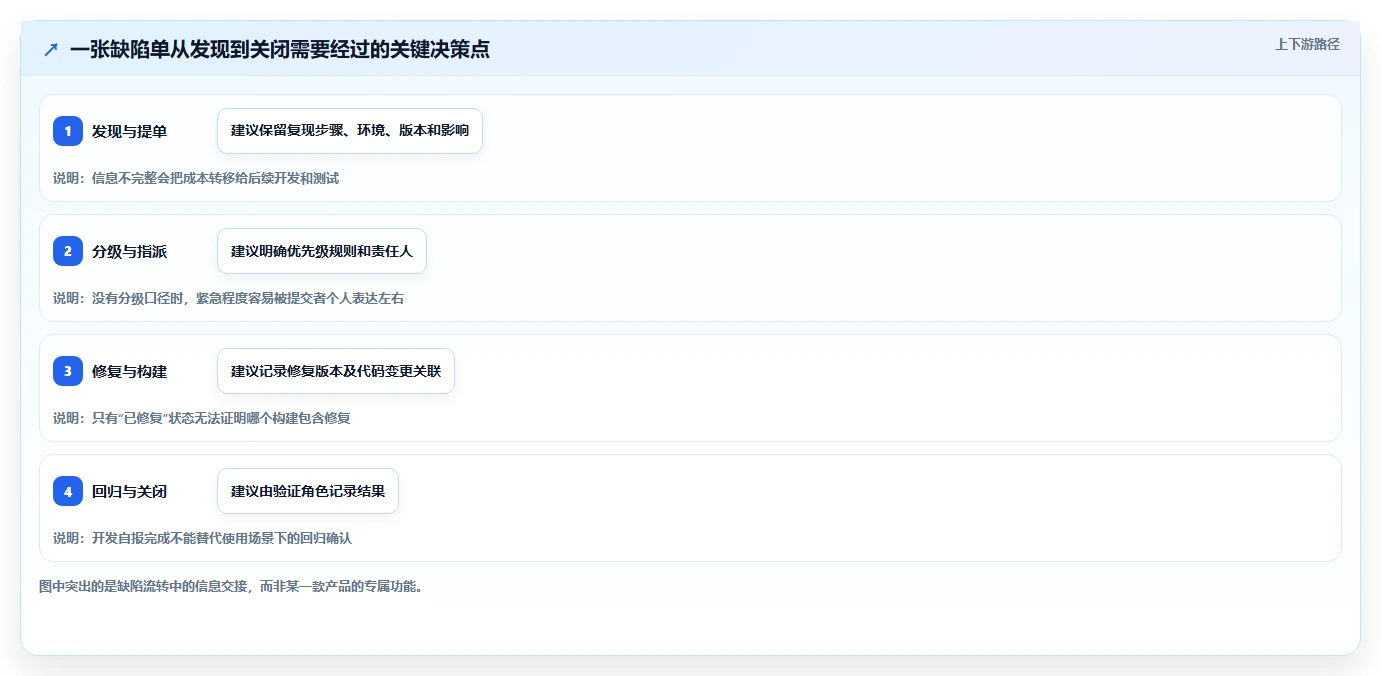Click the title 一张缺陷单从发现到关闭需要经过的关键决策点
1381x676 pixels.
click(x=280, y=49)
